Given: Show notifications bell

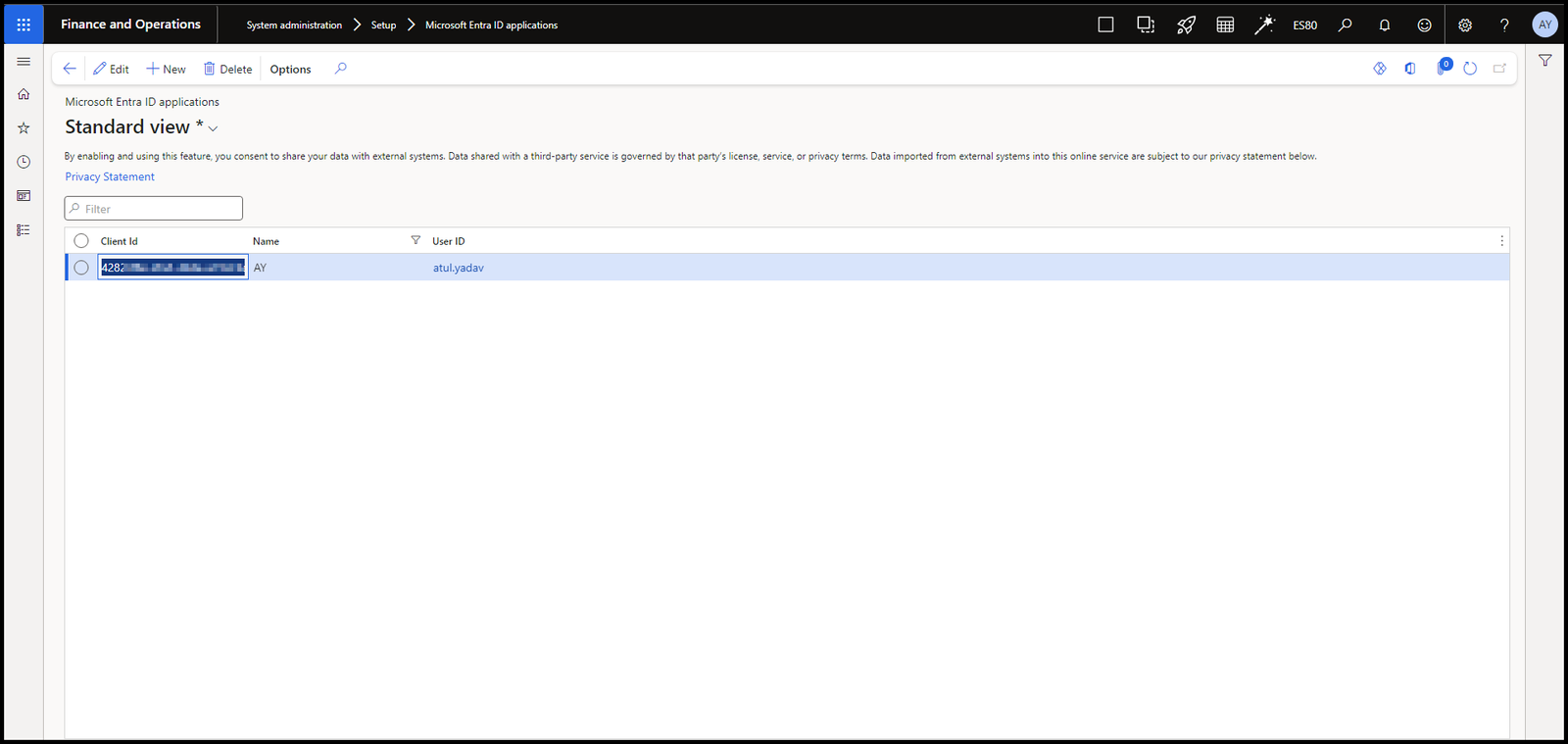Looking at the screenshot, I should (x=1385, y=25).
